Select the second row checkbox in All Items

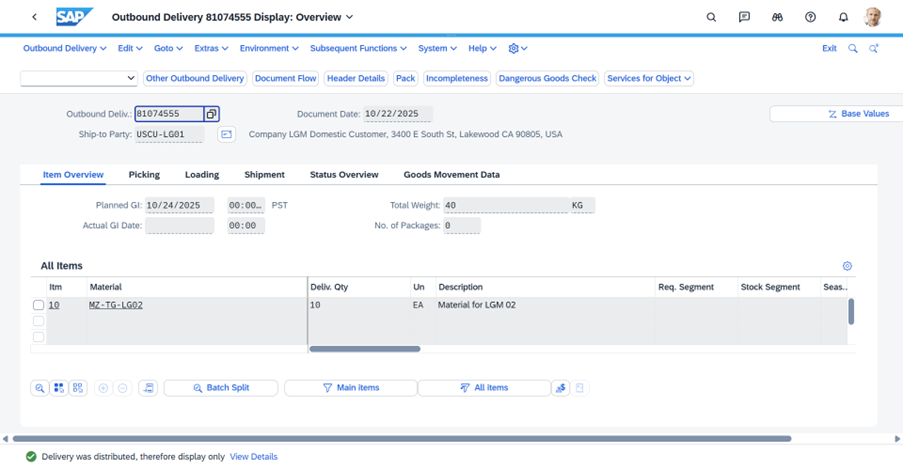(39, 321)
